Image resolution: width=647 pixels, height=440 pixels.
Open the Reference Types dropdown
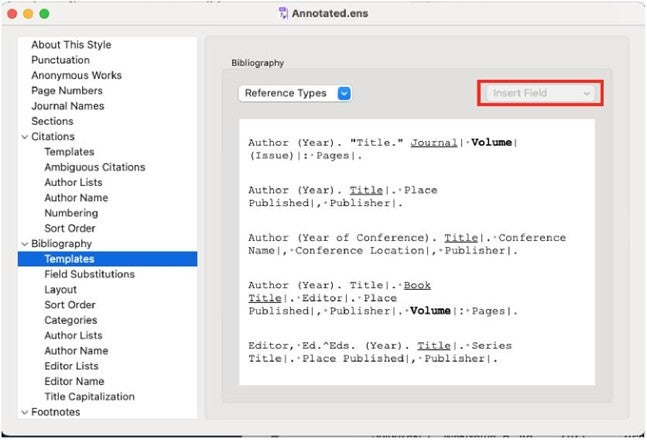pos(295,93)
